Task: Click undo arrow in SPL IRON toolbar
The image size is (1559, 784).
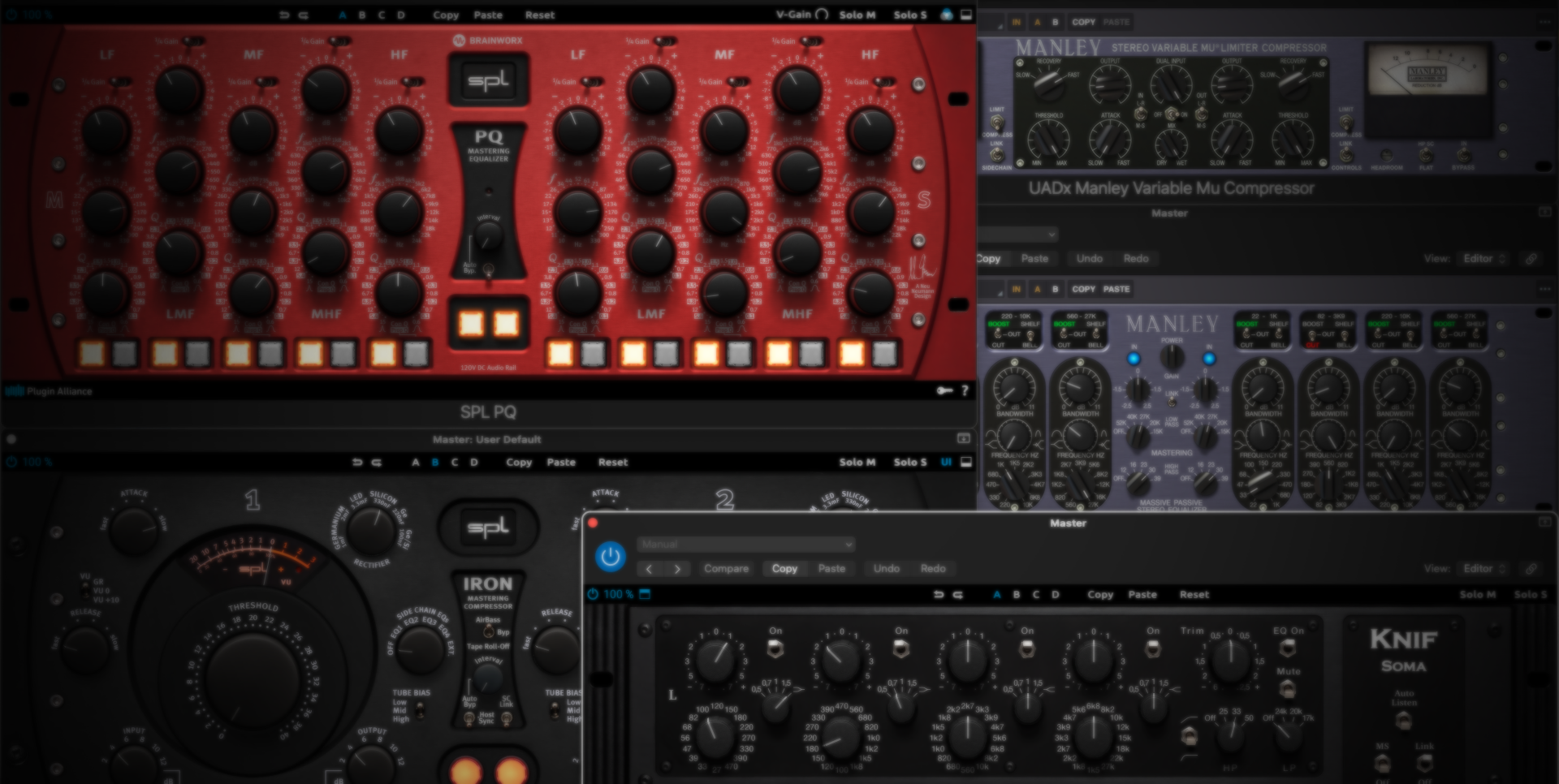Action: tap(357, 462)
